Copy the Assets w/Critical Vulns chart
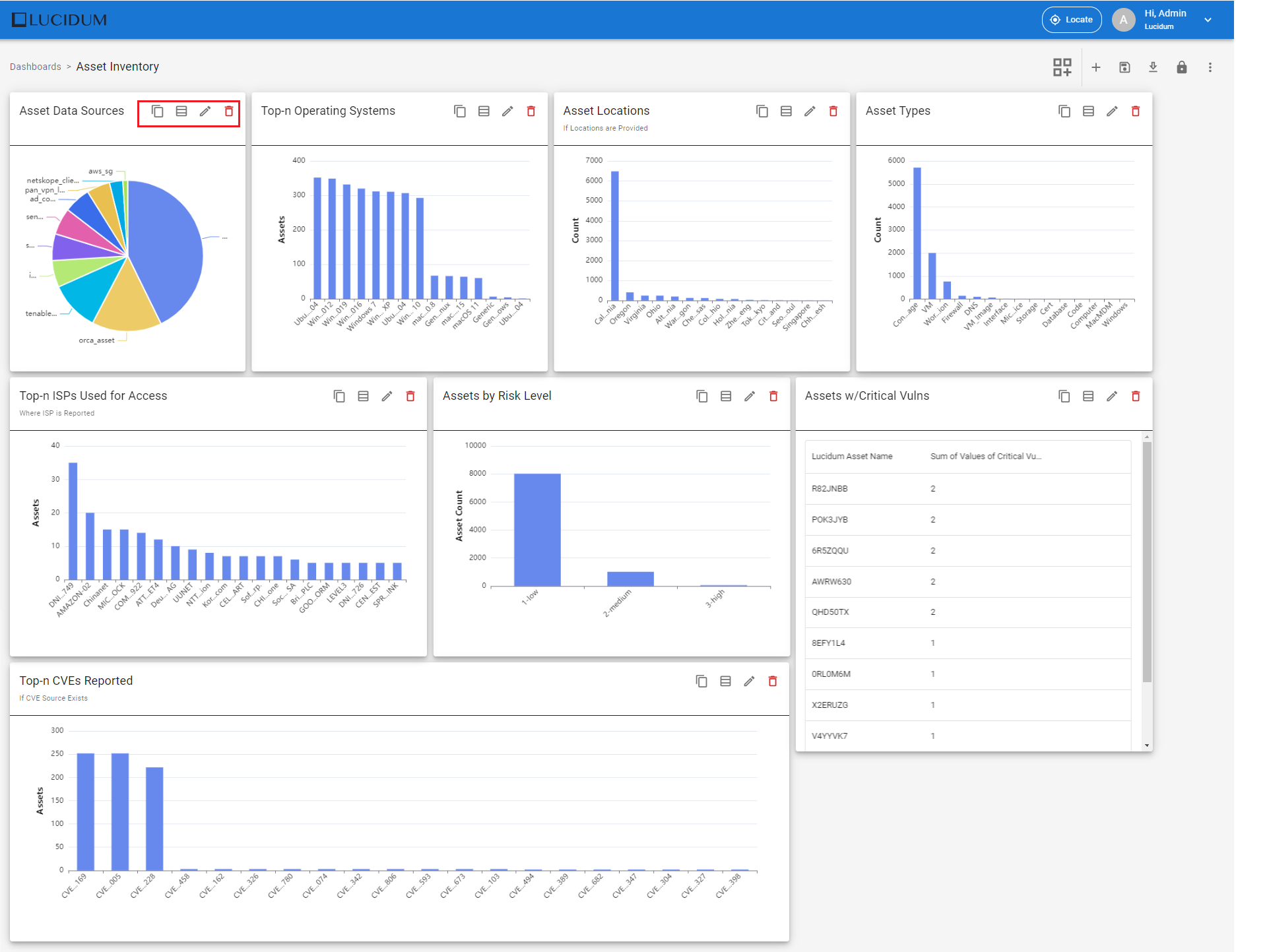 pyautogui.click(x=1064, y=396)
